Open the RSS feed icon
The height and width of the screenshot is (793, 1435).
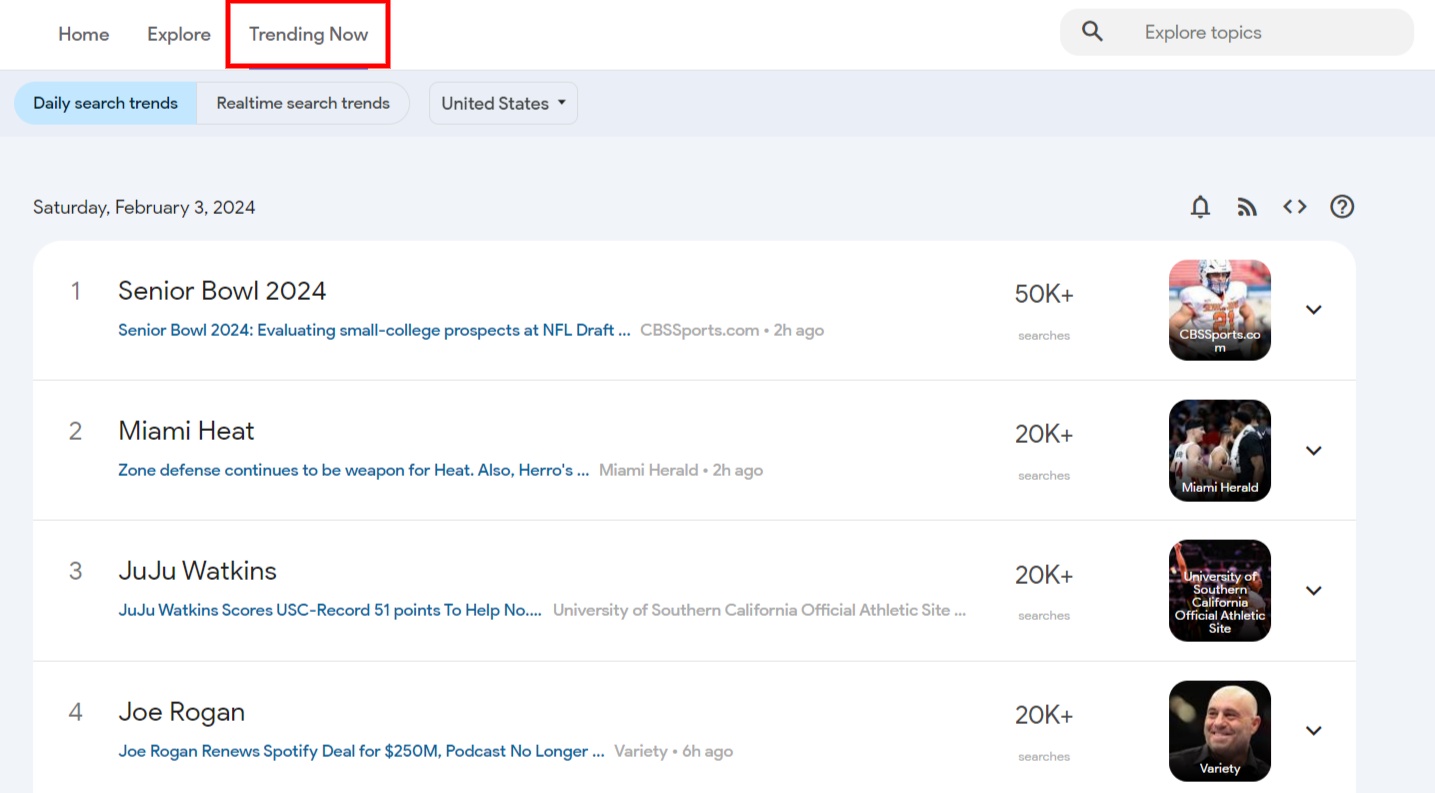coord(1247,207)
